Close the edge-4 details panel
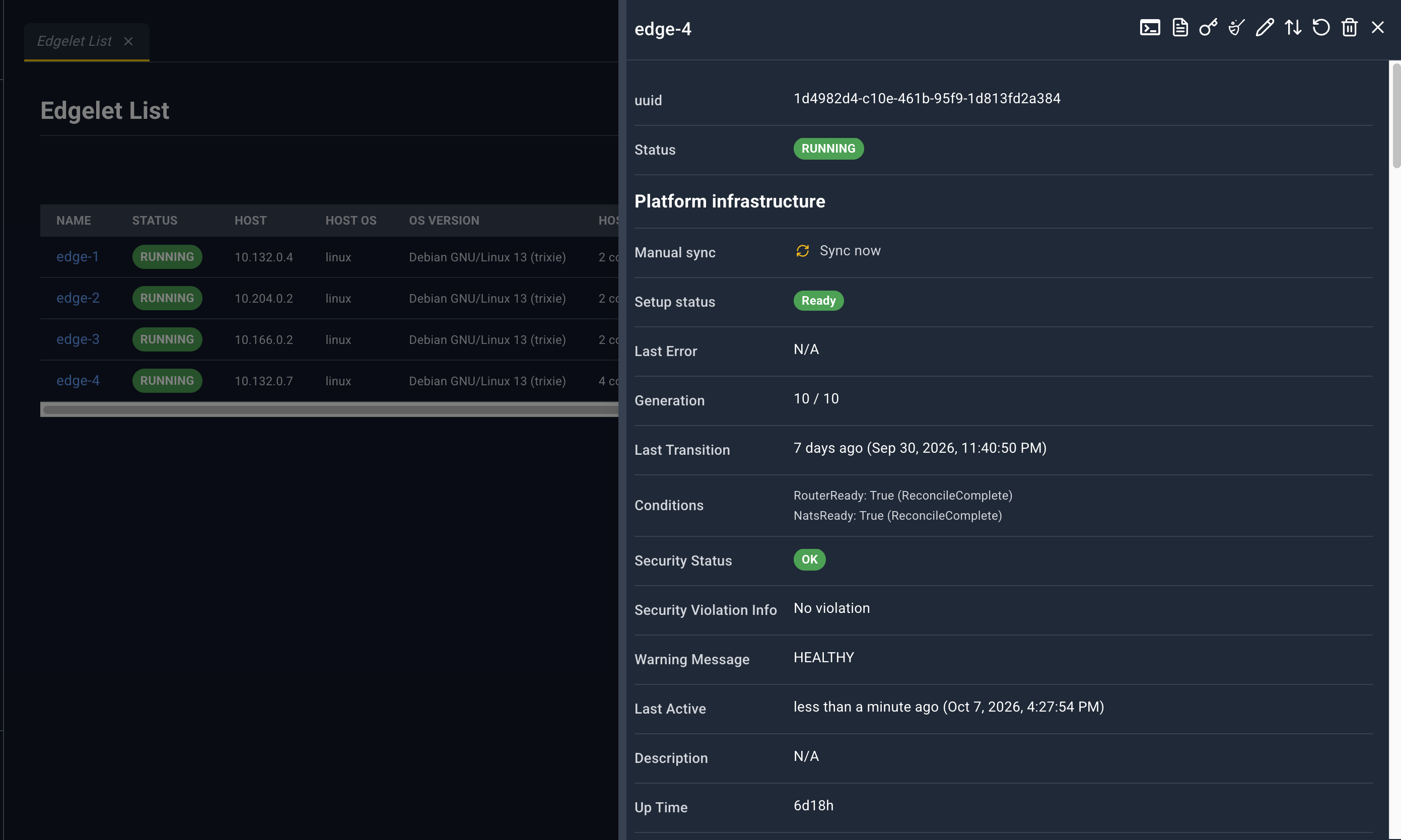 click(1378, 28)
